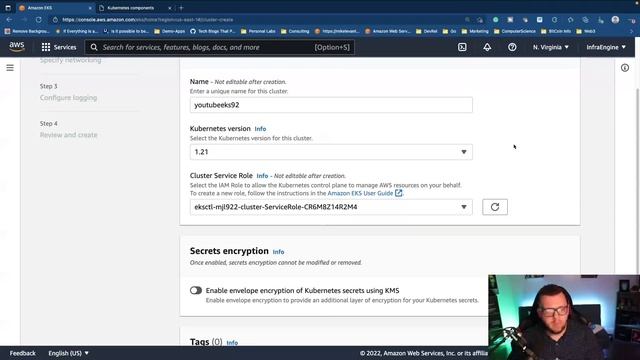Click the browser back arrow
The height and width of the screenshot is (360, 640).
click(9, 20)
